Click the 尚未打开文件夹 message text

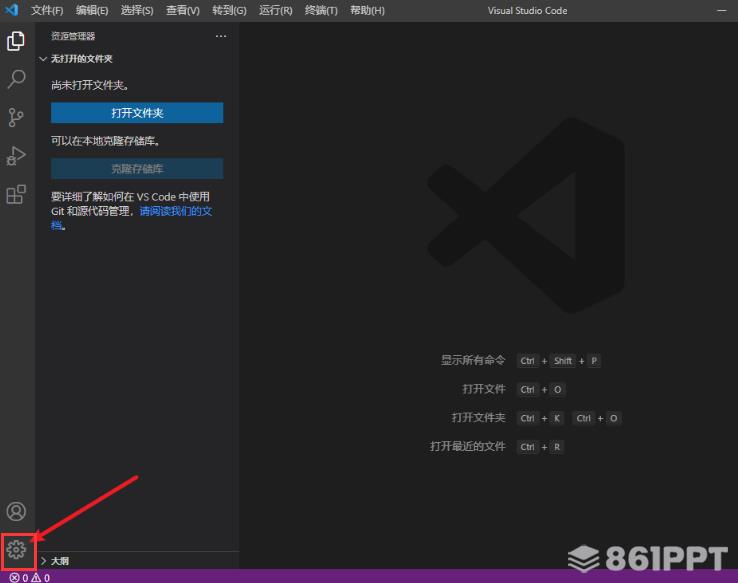[x=90, y=85]
